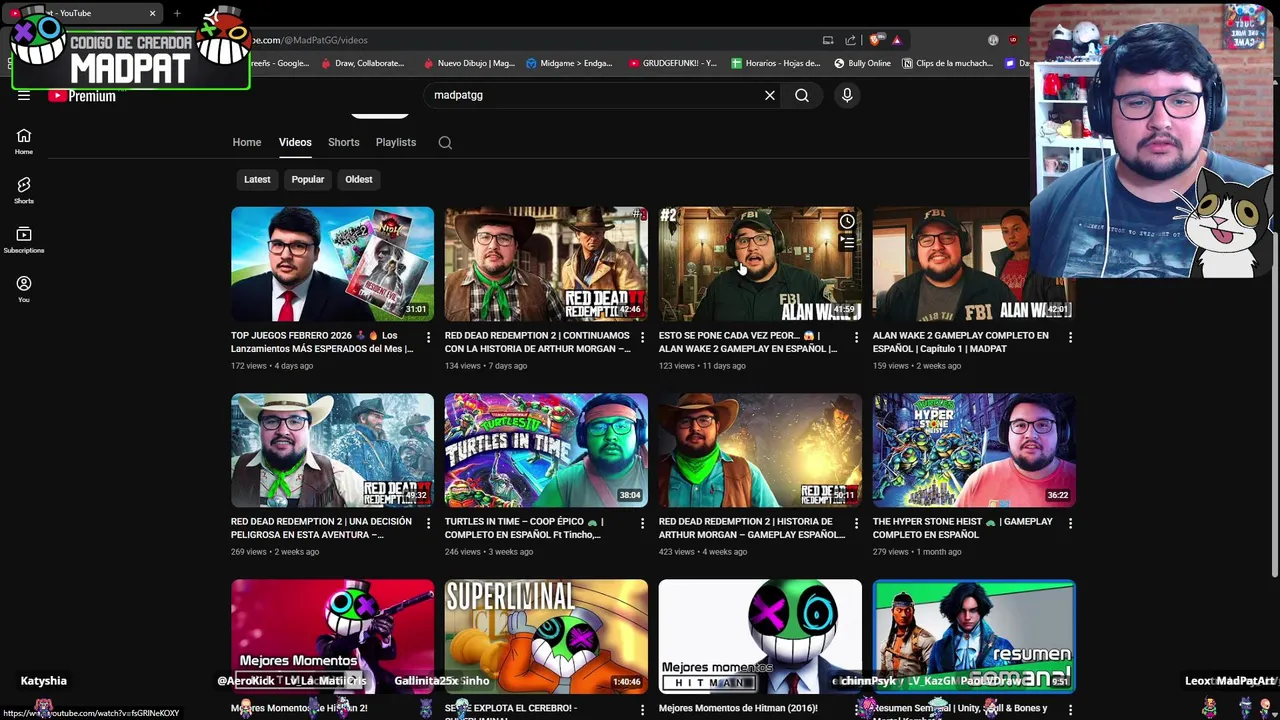Image resolution: width=1280 pixels, height=720 pixels.
Task: Sort videos by Oldest
Action: pyautogui.click(x=359, y=179)
